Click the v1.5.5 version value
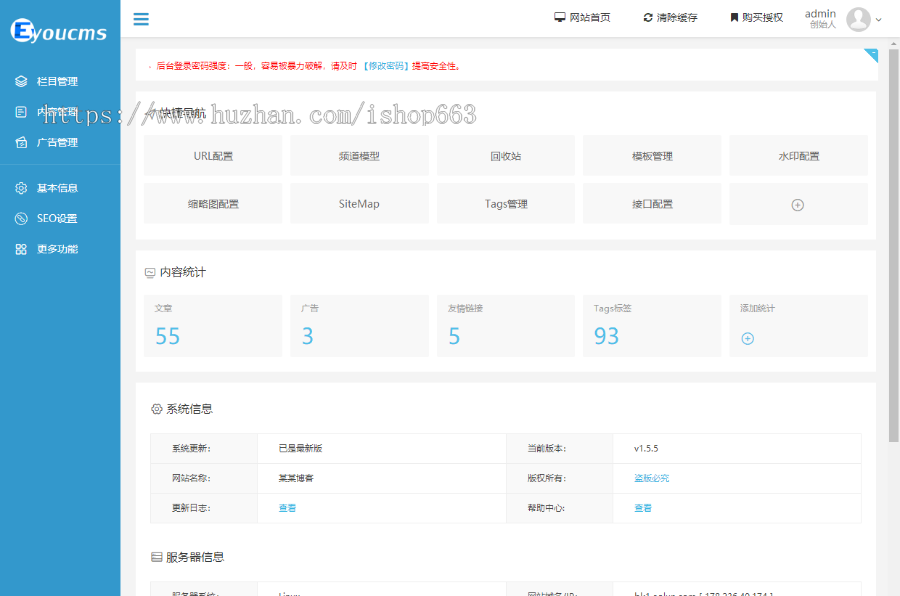 (646, 448)
